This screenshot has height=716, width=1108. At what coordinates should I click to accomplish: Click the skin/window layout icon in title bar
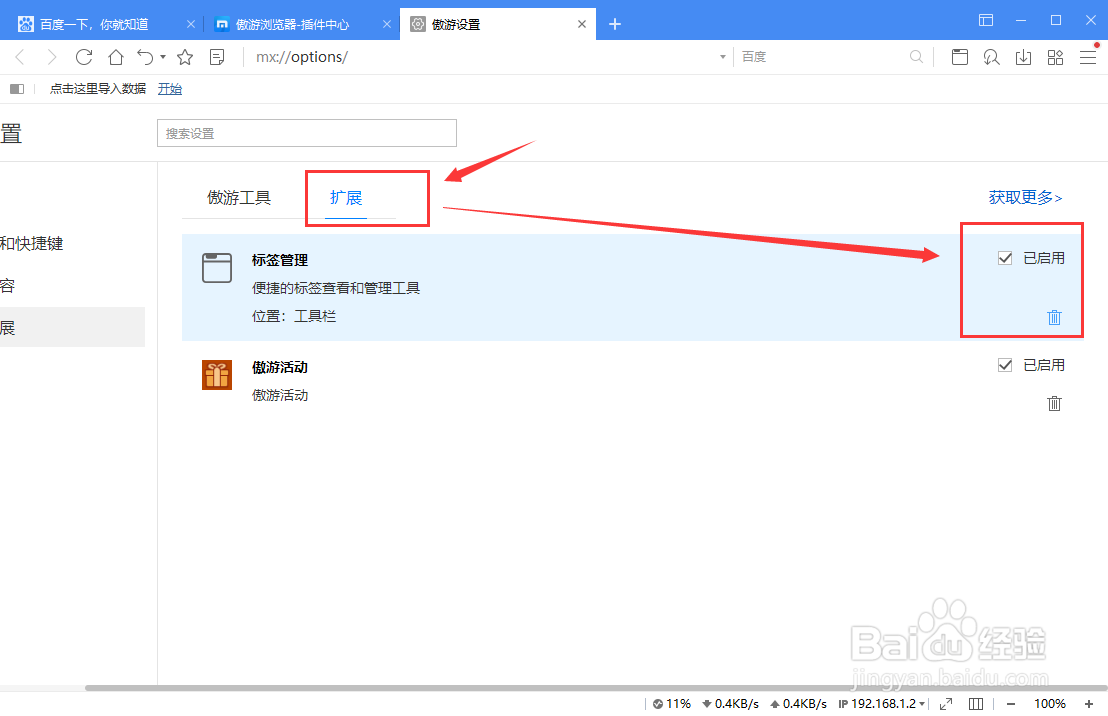point(986,20)
